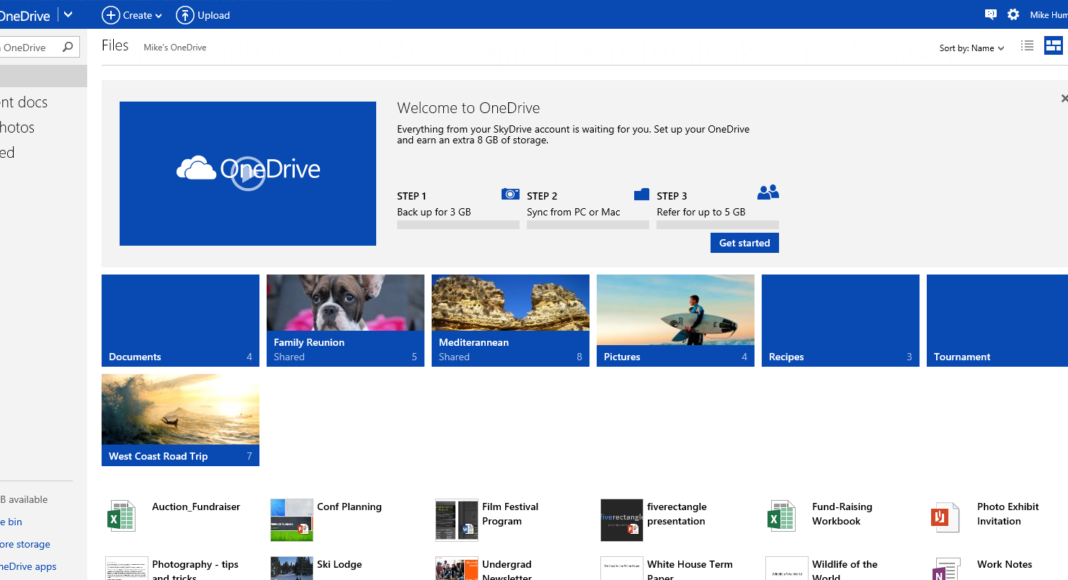Open Work Notes OneNote icon

pyautogui.click(x=945, y=569)
